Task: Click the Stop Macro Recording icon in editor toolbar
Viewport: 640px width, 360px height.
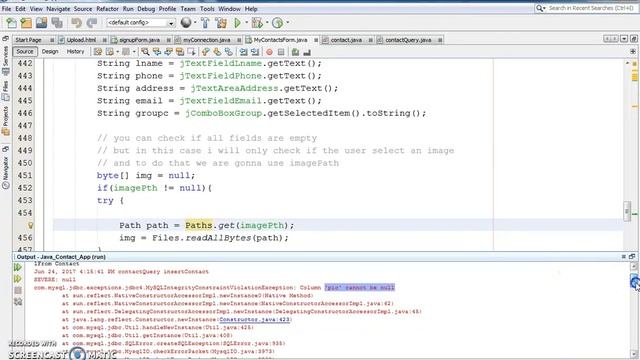Action: tap(281, 52)
